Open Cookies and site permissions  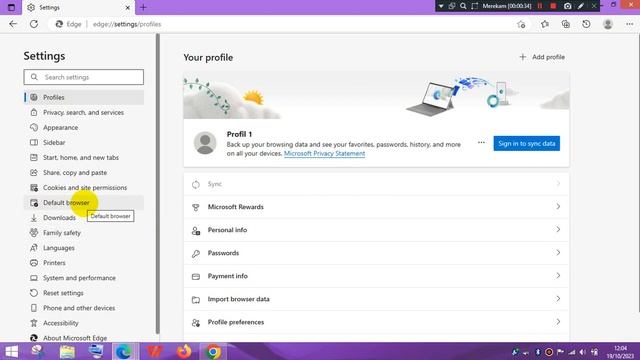click(x=84, y=188)
